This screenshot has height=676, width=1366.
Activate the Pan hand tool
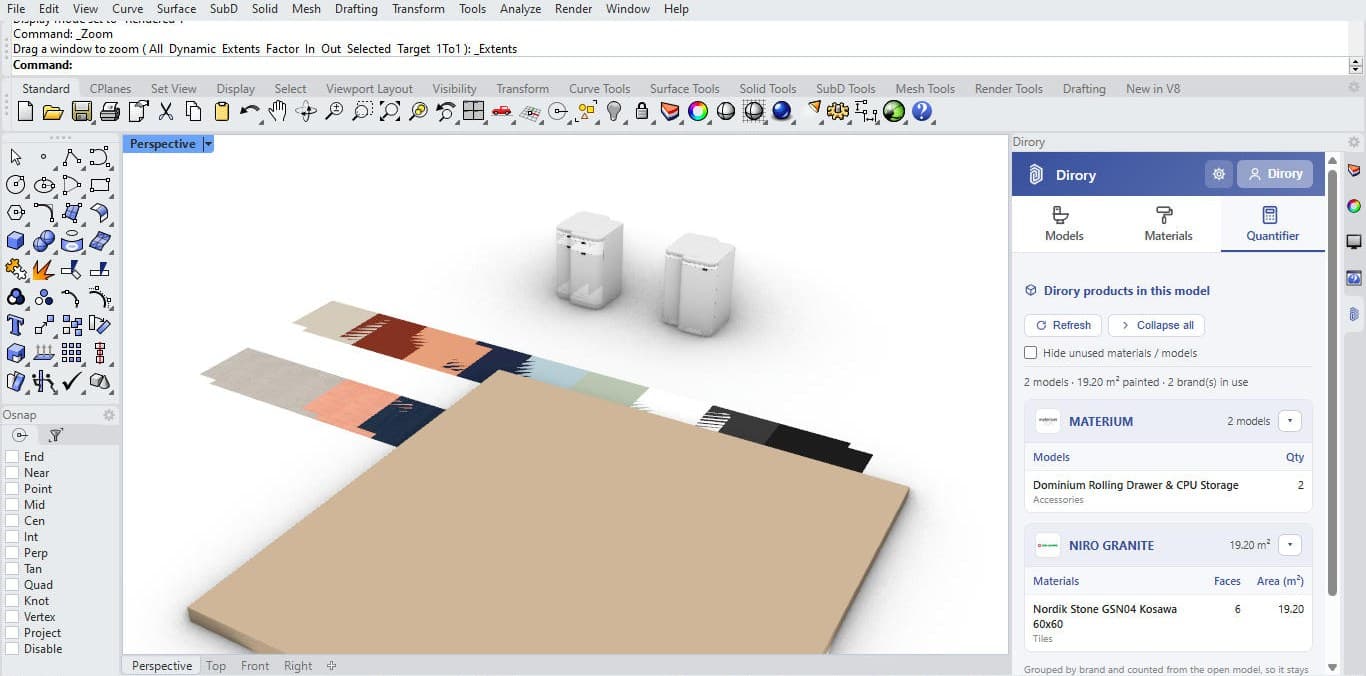(x=278, y=112)
